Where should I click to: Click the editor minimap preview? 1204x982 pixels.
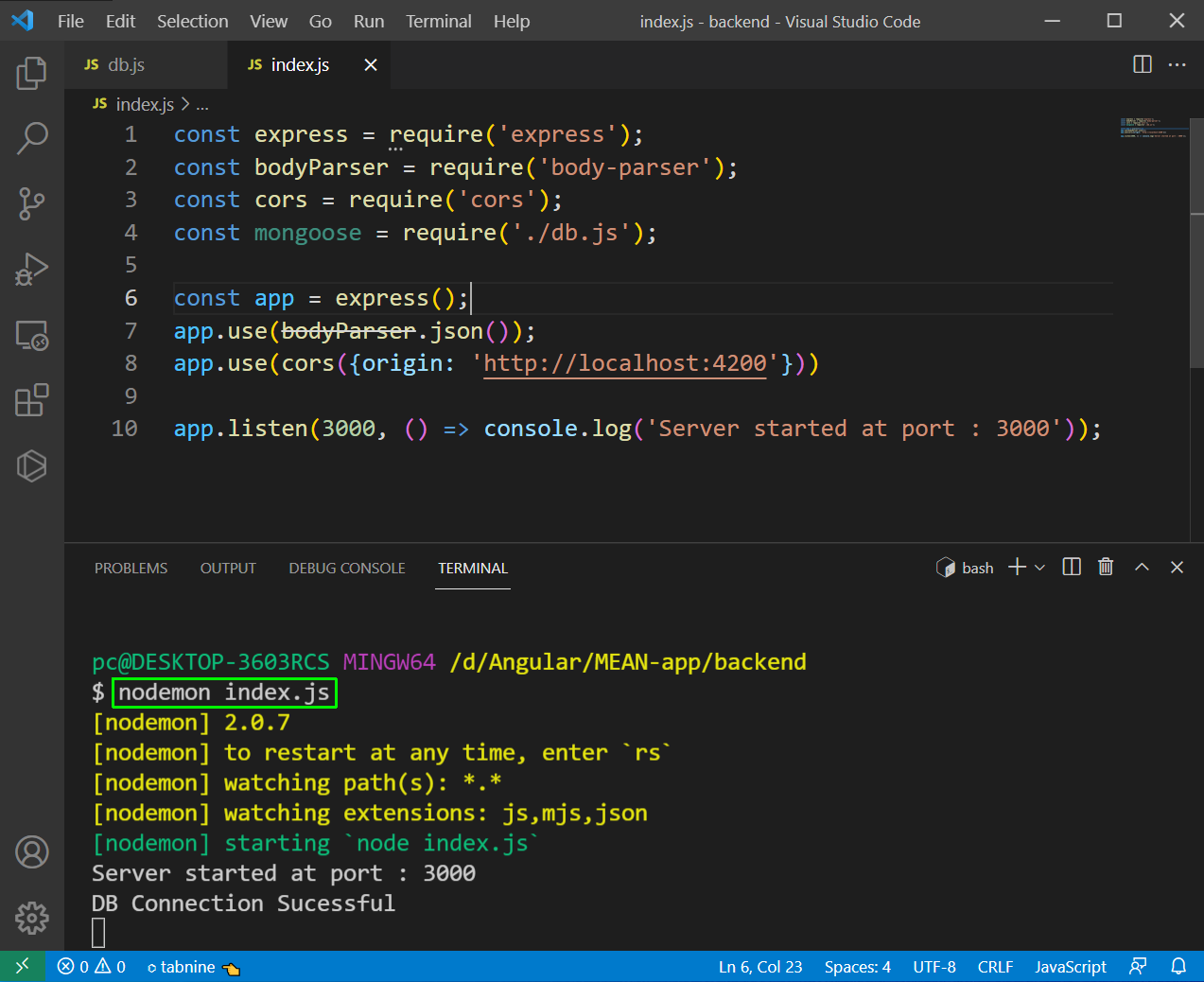click(x=1152, y=128)
